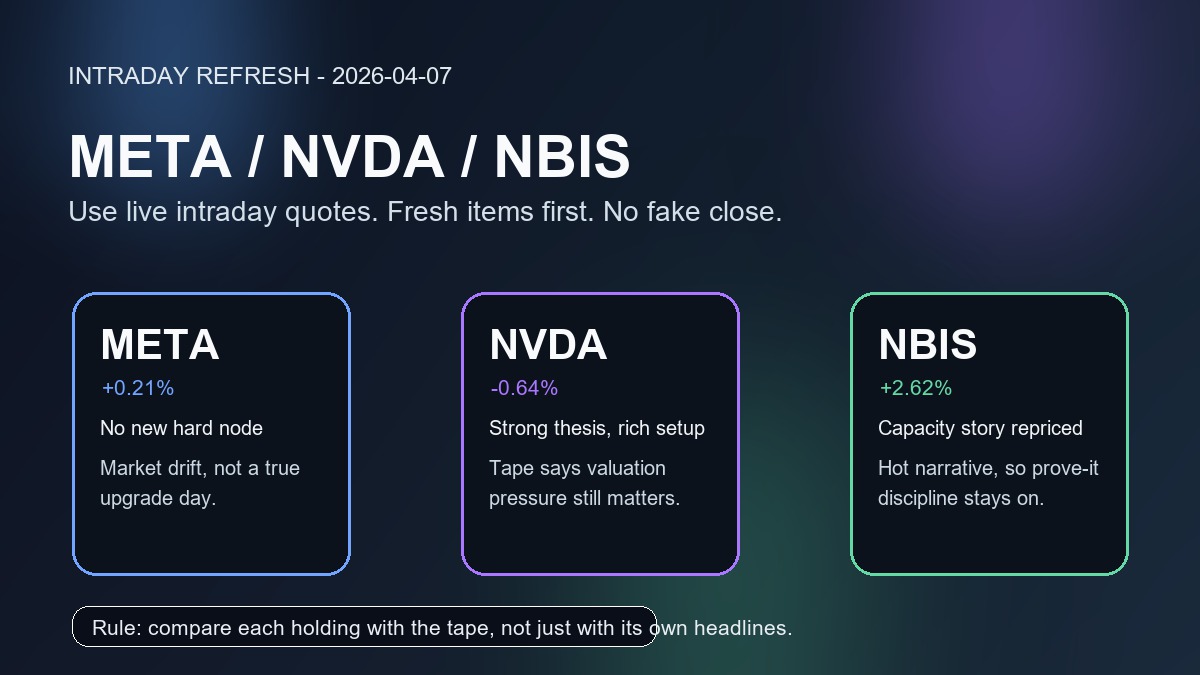The height and width of the screenshot is (675, 1200).
Task: Click the 'Use live intraday quotes' subtitle phrase
Action: pos(222,212)
